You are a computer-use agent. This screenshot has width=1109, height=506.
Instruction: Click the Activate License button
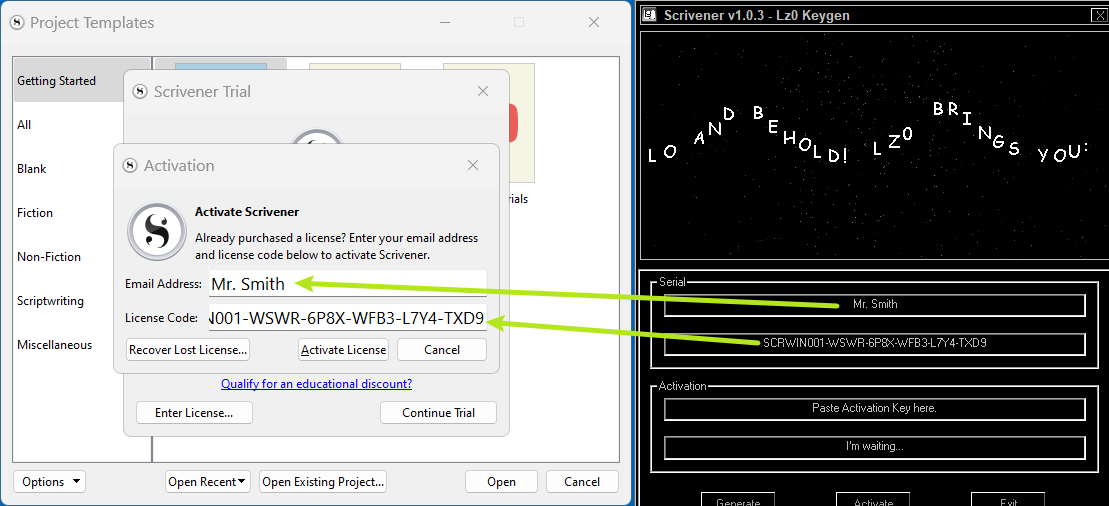coord(344,350)
